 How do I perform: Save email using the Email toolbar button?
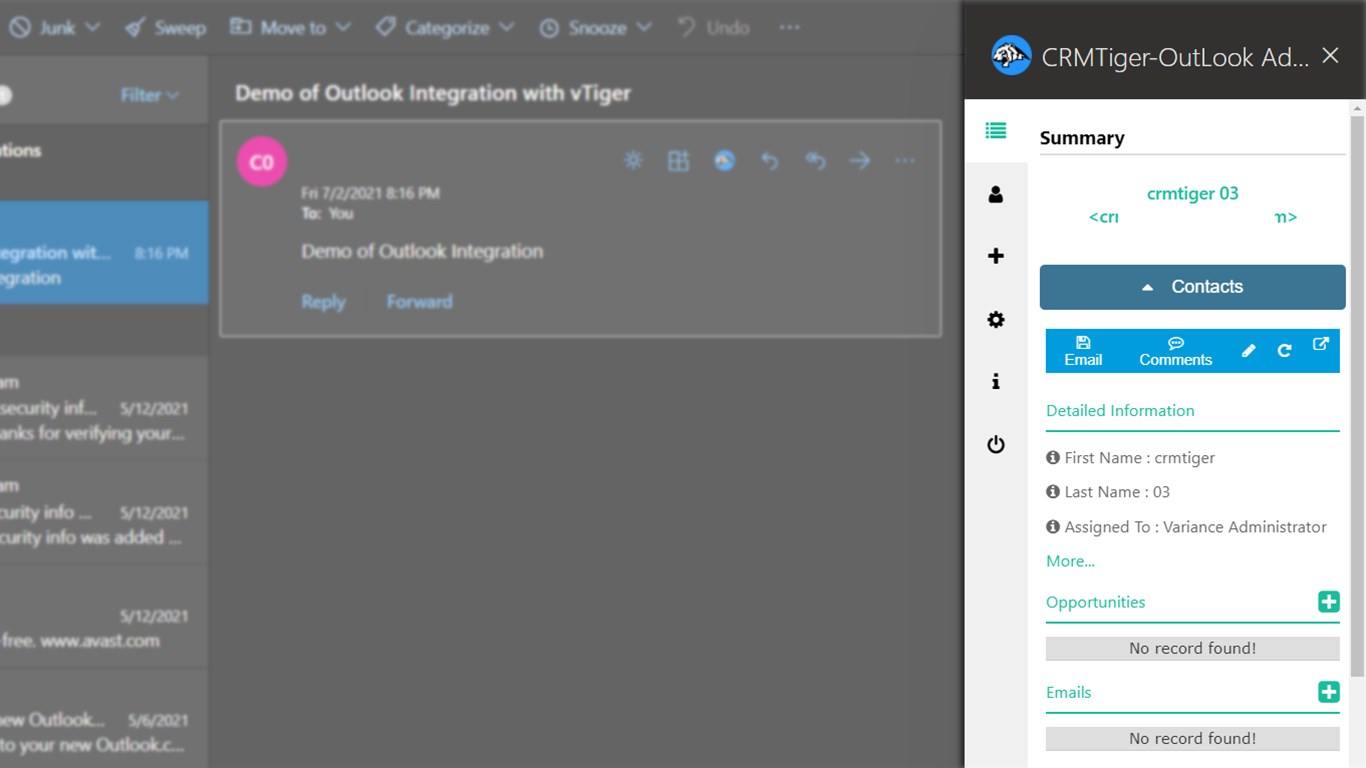coord(1083,351)
